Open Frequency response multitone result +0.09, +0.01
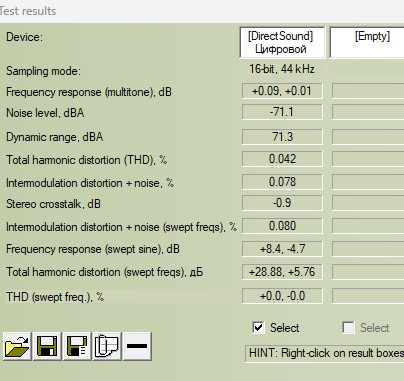The height and width of the screenshot is (381, 404). 282,91
